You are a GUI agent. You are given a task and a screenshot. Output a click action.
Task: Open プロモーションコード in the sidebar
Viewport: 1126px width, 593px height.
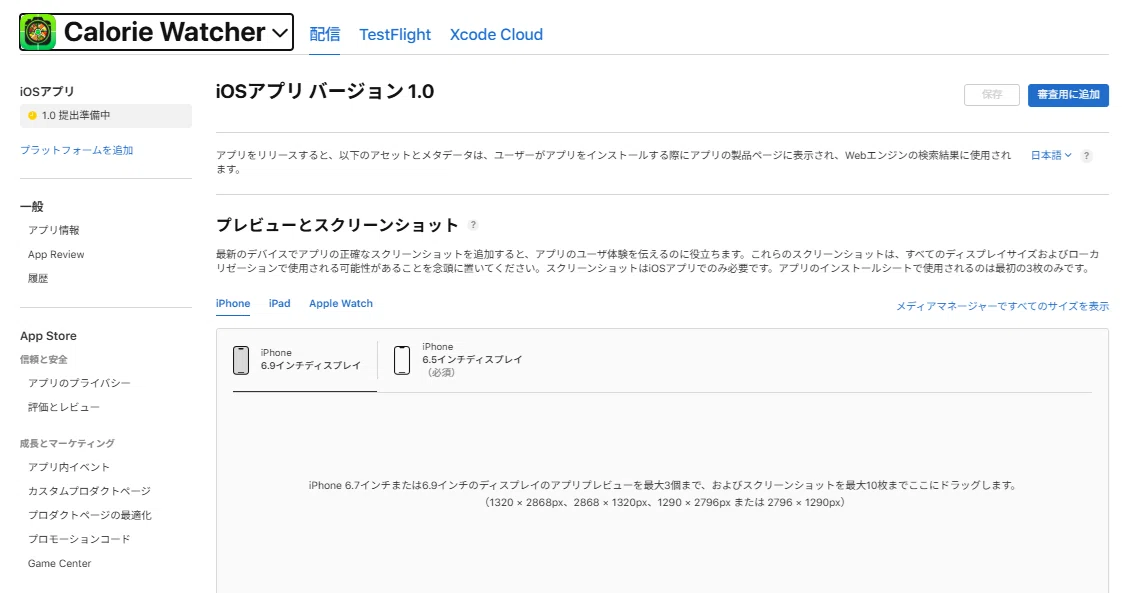[x=79, y=539]
